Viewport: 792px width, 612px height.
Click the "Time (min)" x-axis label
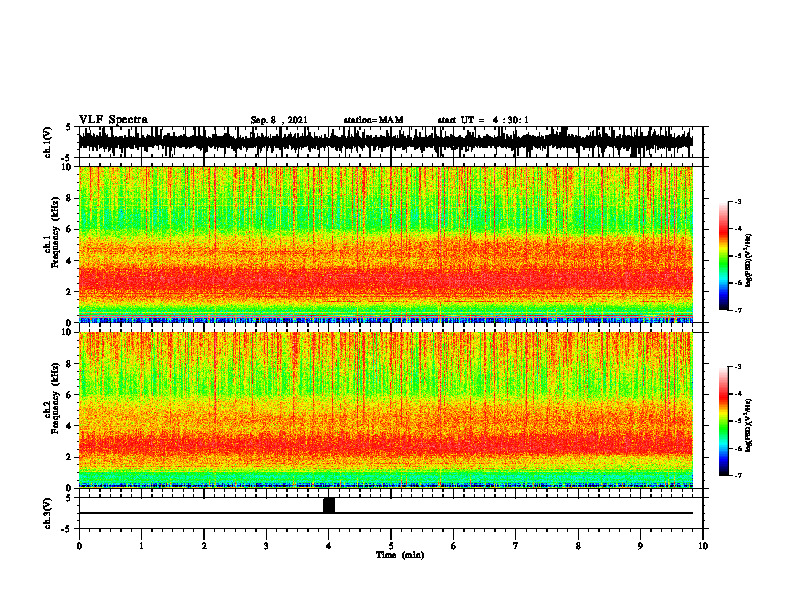[400, 555]
